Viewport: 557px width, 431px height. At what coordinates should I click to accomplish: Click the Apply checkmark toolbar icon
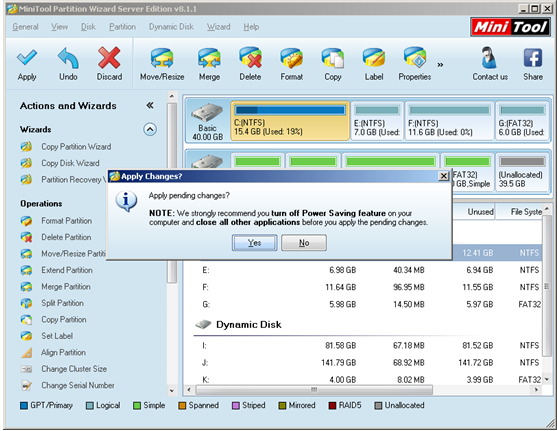click(27, 58)
